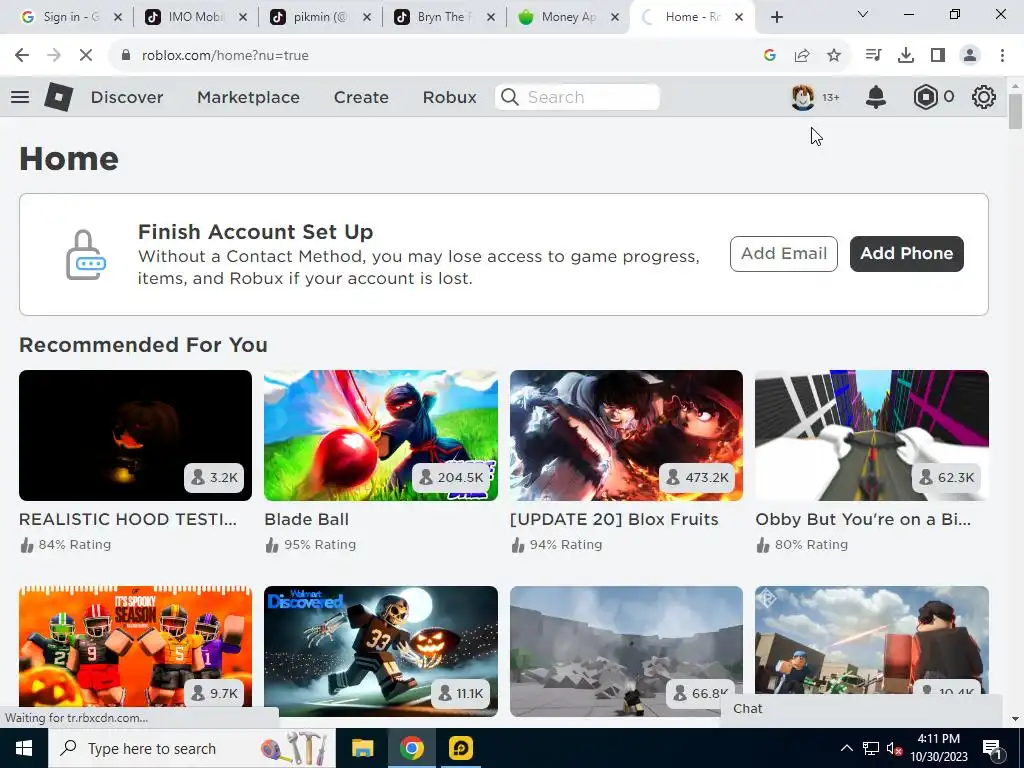
Task: Share this page via the share icon
Action: (x=802, y=56)
